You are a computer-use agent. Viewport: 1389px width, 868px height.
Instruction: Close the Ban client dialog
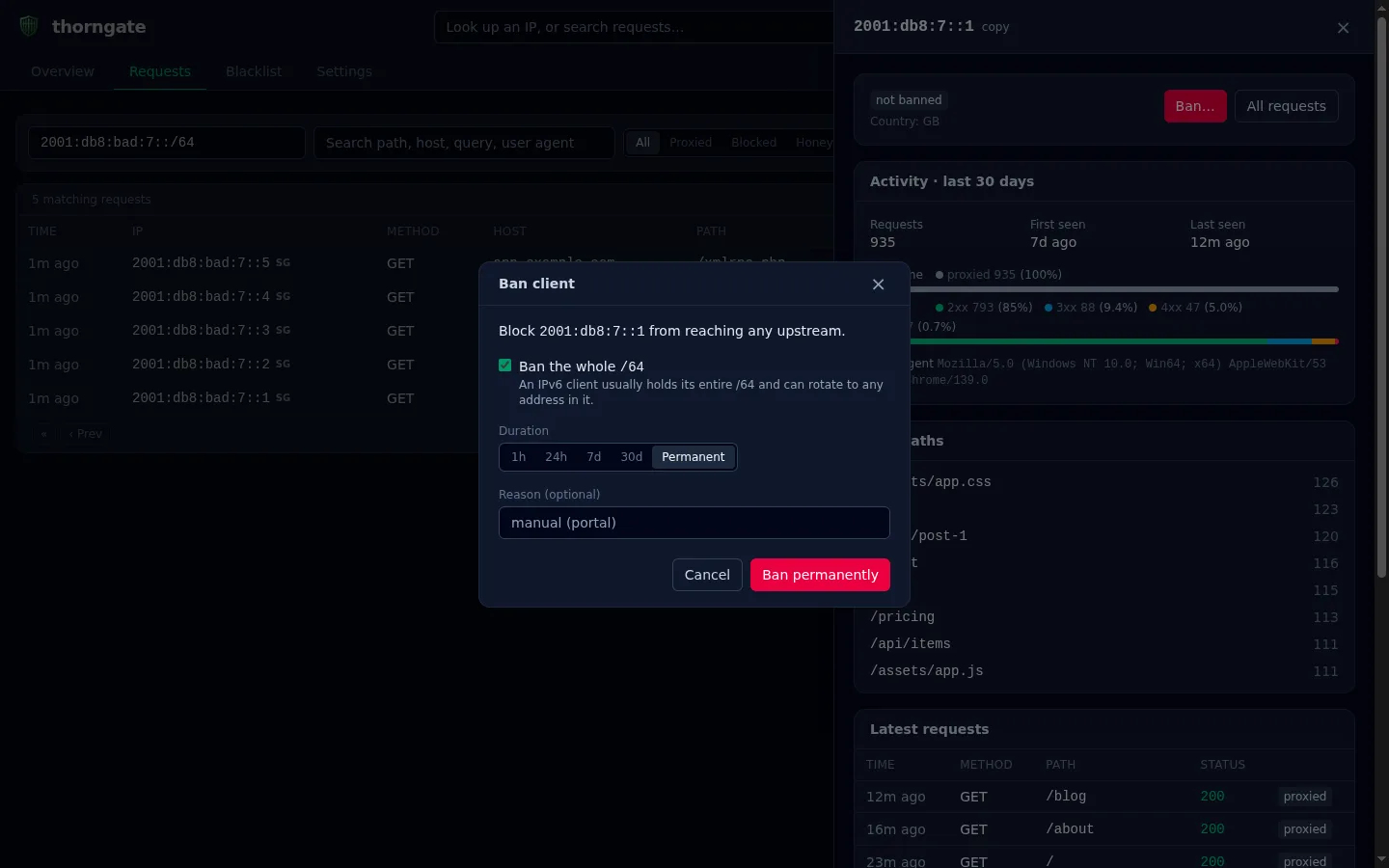(878, 285)
